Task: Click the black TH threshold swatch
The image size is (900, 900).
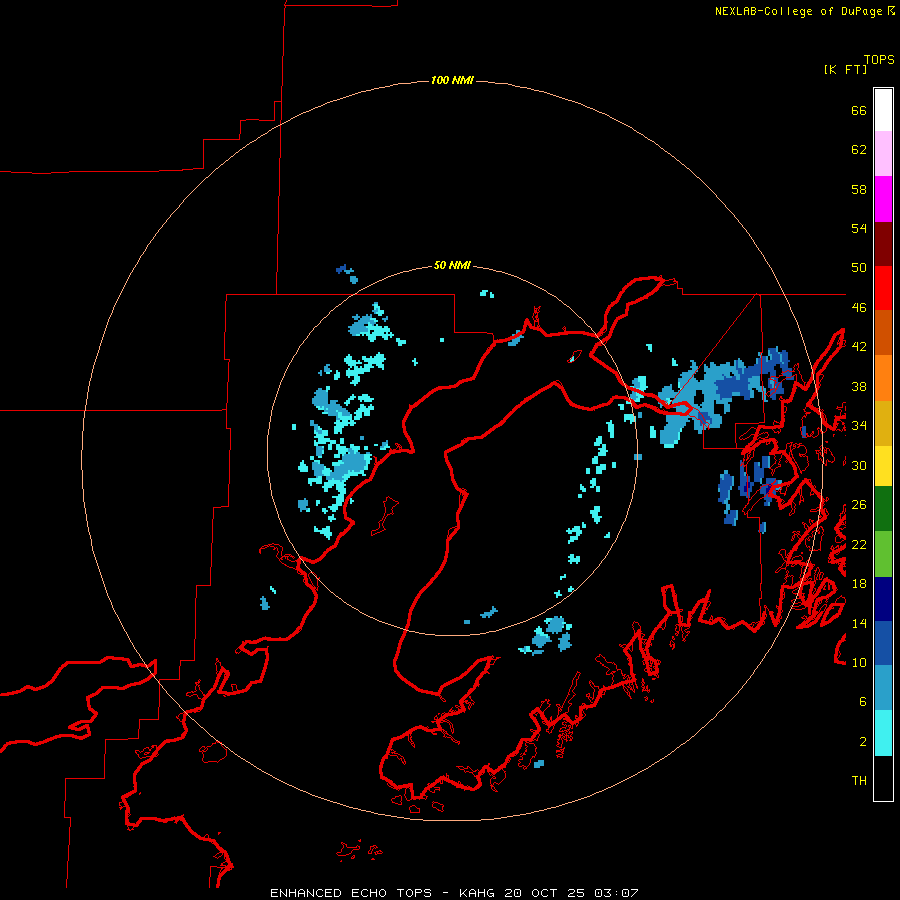Action: pyautogui.click(x=883, y=778)
